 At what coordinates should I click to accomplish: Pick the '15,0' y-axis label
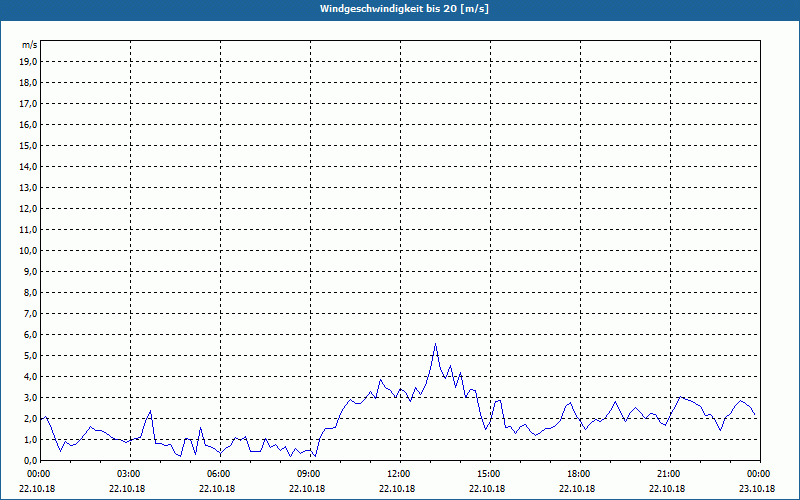pos(28,145)
